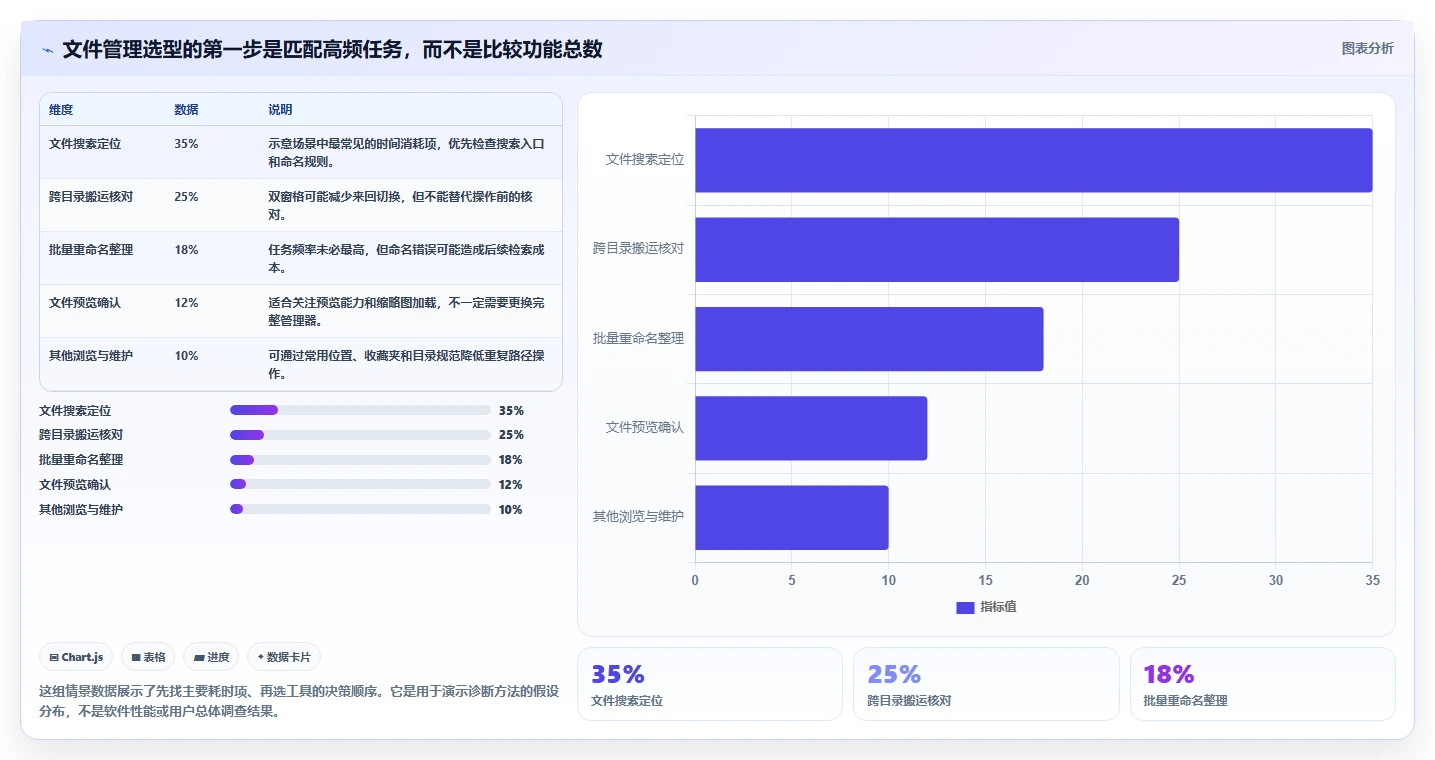The image size is (1435, 760).
Task: Click the 说明 table column header
Action: coord(280,110)
